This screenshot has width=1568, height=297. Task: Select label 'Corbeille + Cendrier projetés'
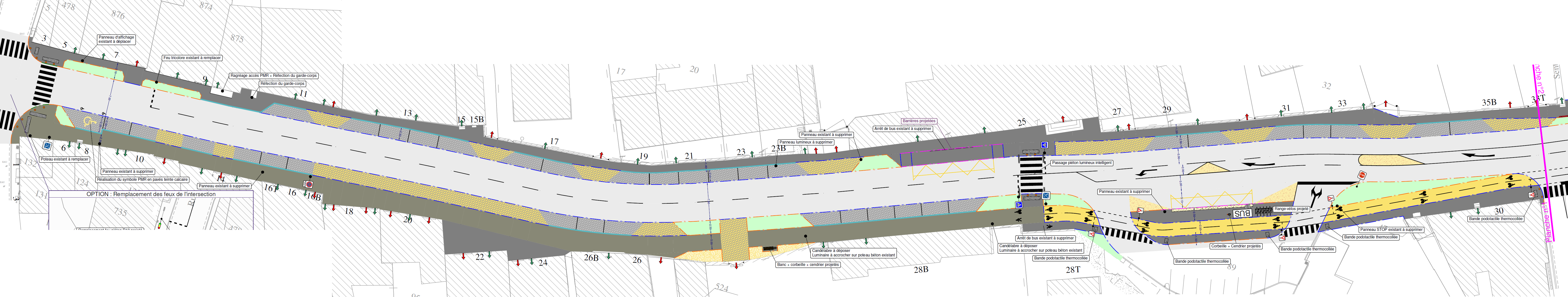coord(1236,246)
